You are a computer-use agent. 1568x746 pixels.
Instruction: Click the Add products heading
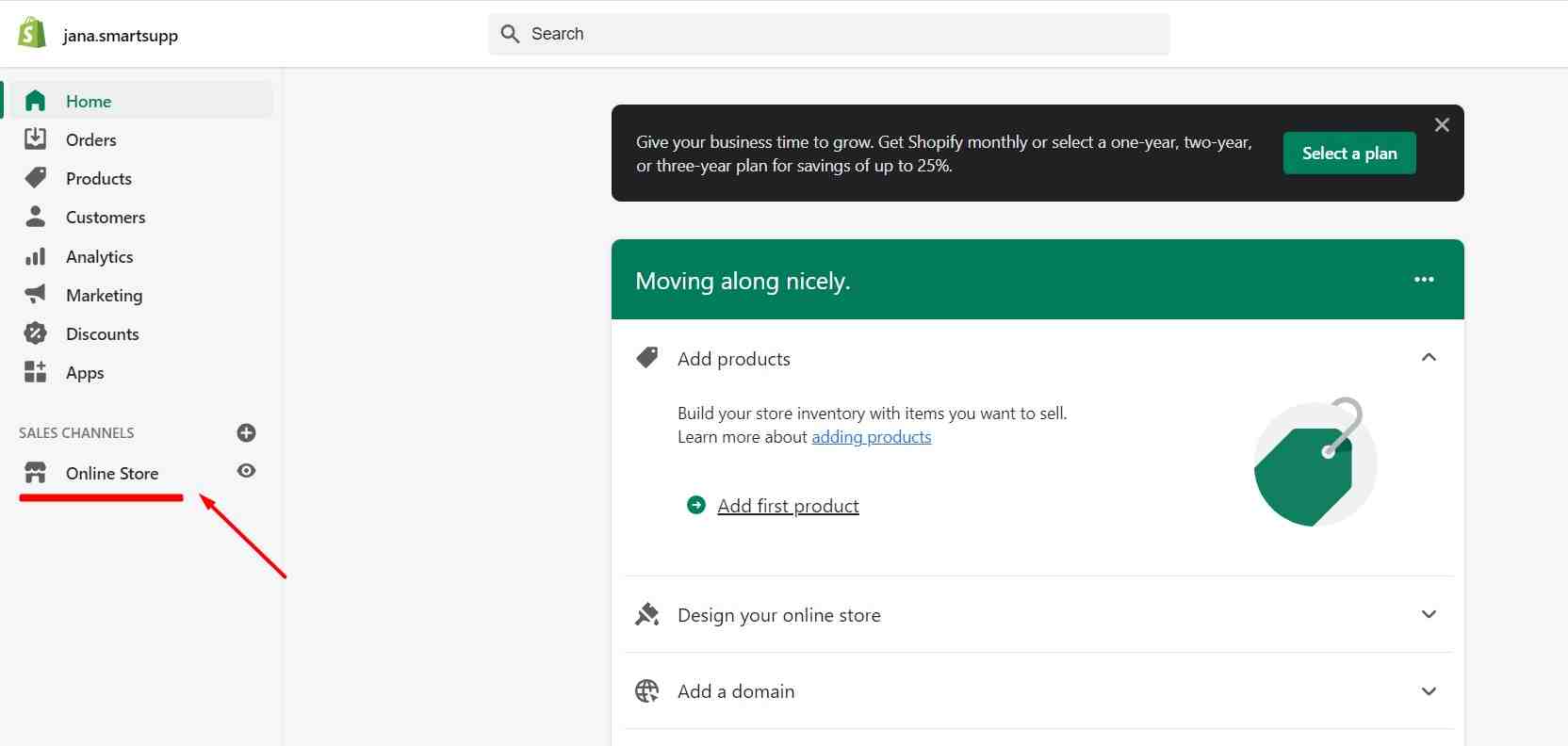coord(734,359)
